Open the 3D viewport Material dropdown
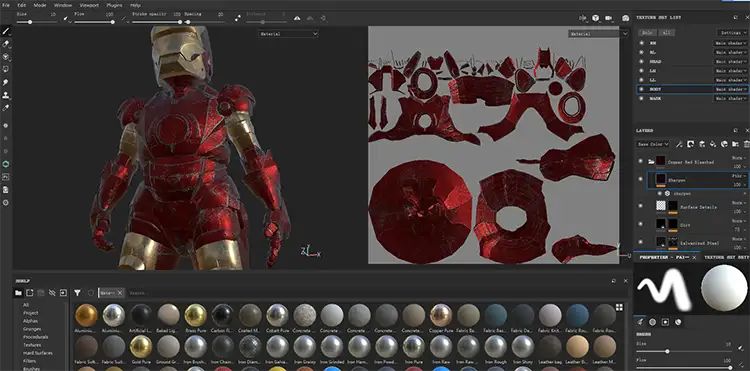The image size is (750, 371). tap(288, 34)
